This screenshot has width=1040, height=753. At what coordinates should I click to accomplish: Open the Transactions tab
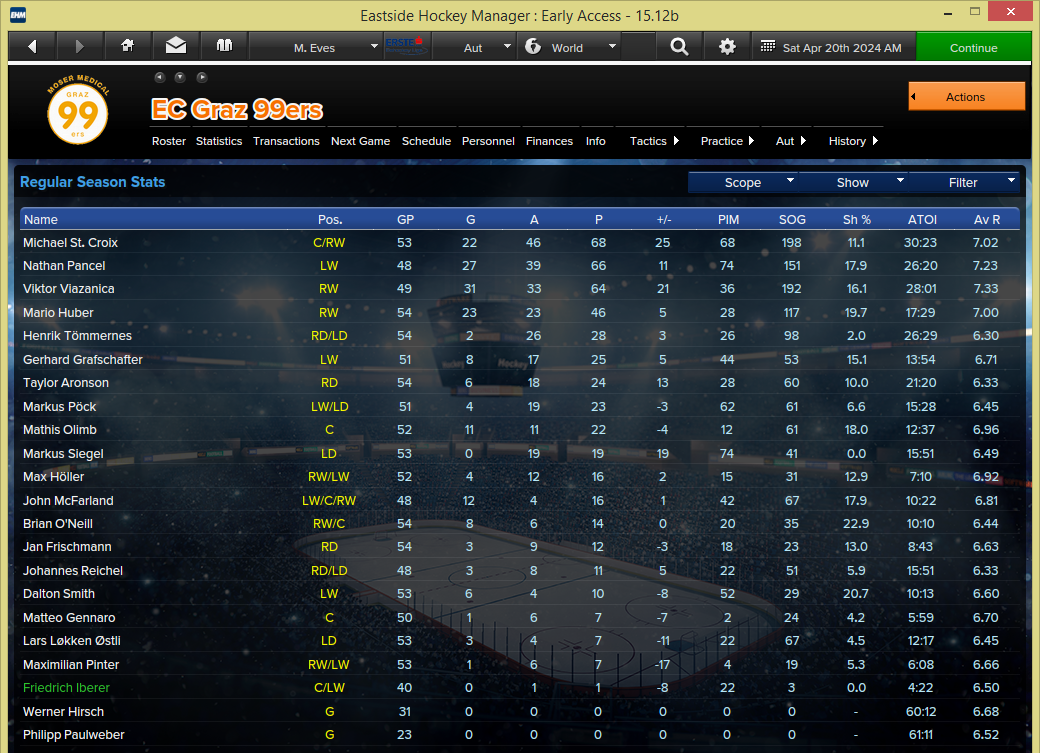[x=286, y=141]
